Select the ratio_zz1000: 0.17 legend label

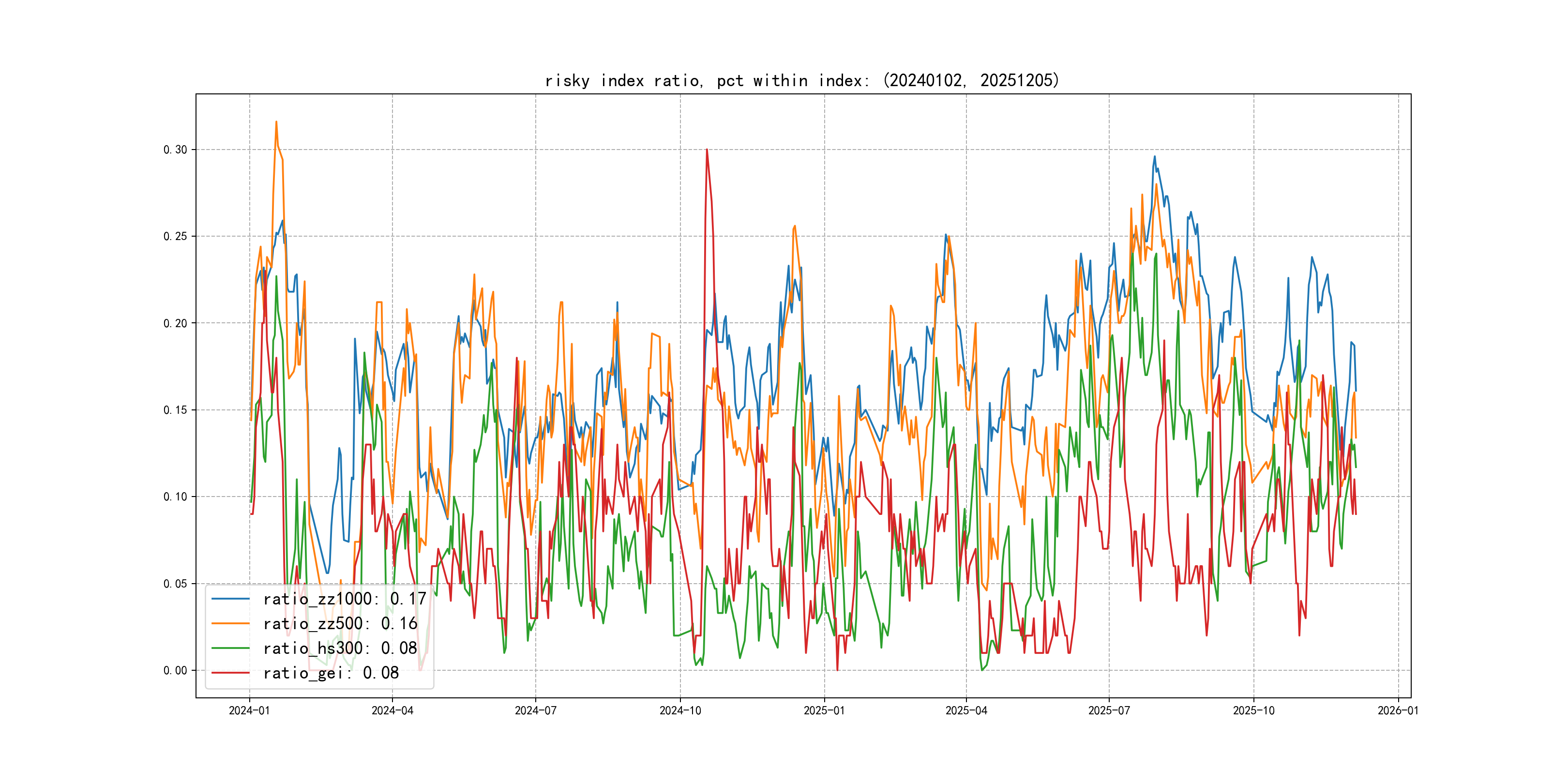tap(344, 599)
